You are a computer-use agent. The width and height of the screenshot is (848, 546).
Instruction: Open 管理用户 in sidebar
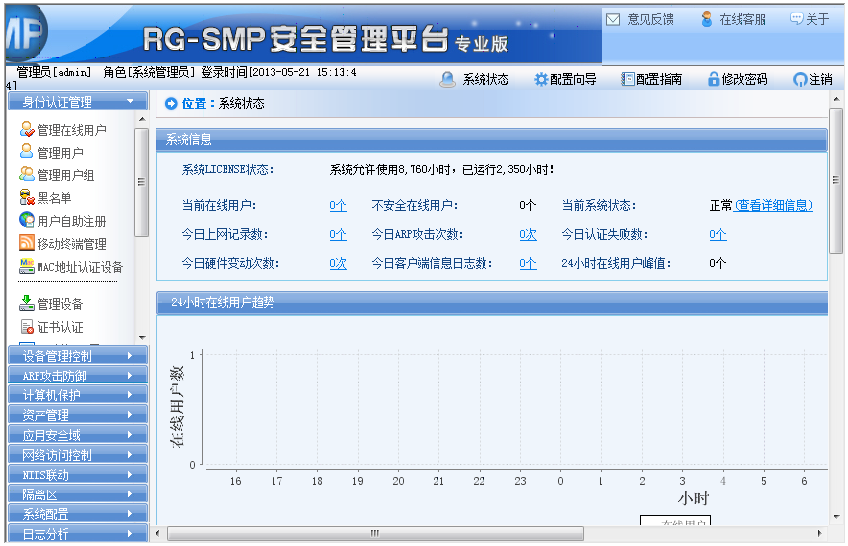tap(60, 152)
